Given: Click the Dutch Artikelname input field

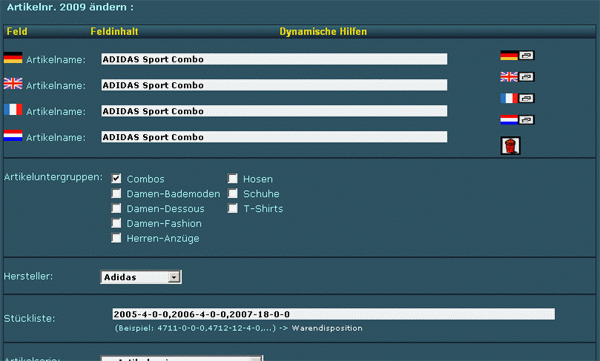Looking at the screenshot, I should point(274,137).
